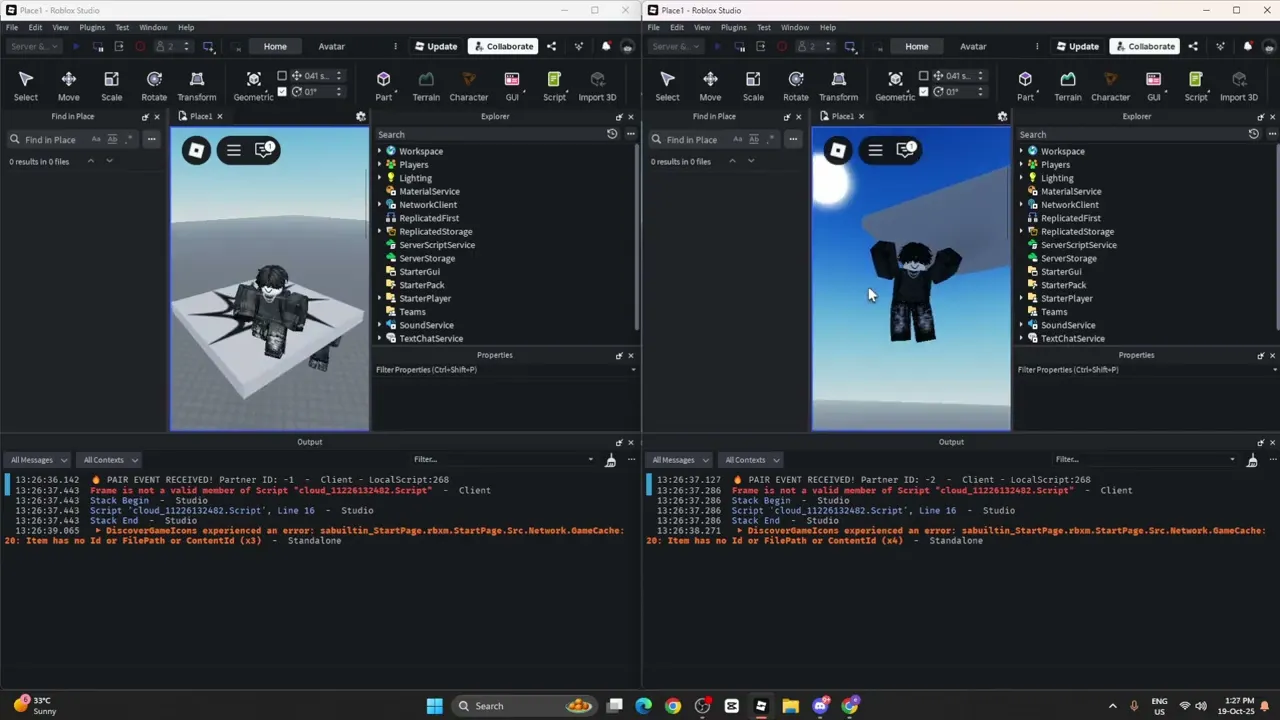Image resolution: width=1280 pixels, height=720 pixels.
Task: Open Window menu in right window
Action: pyautogui.click(x=795, y=27)
